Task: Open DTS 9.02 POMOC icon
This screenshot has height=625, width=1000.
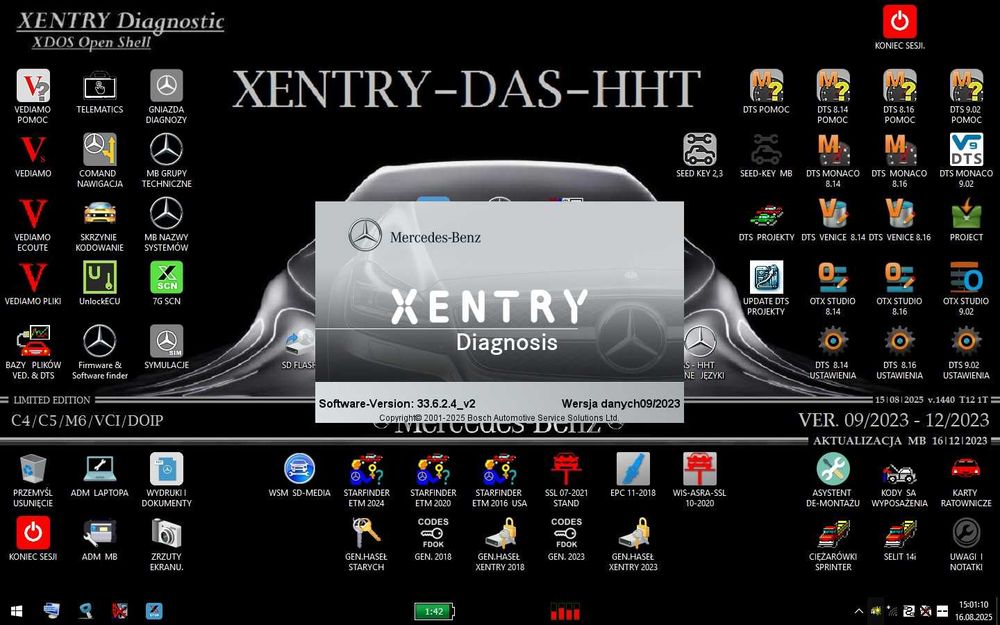Action: (966, 86)
